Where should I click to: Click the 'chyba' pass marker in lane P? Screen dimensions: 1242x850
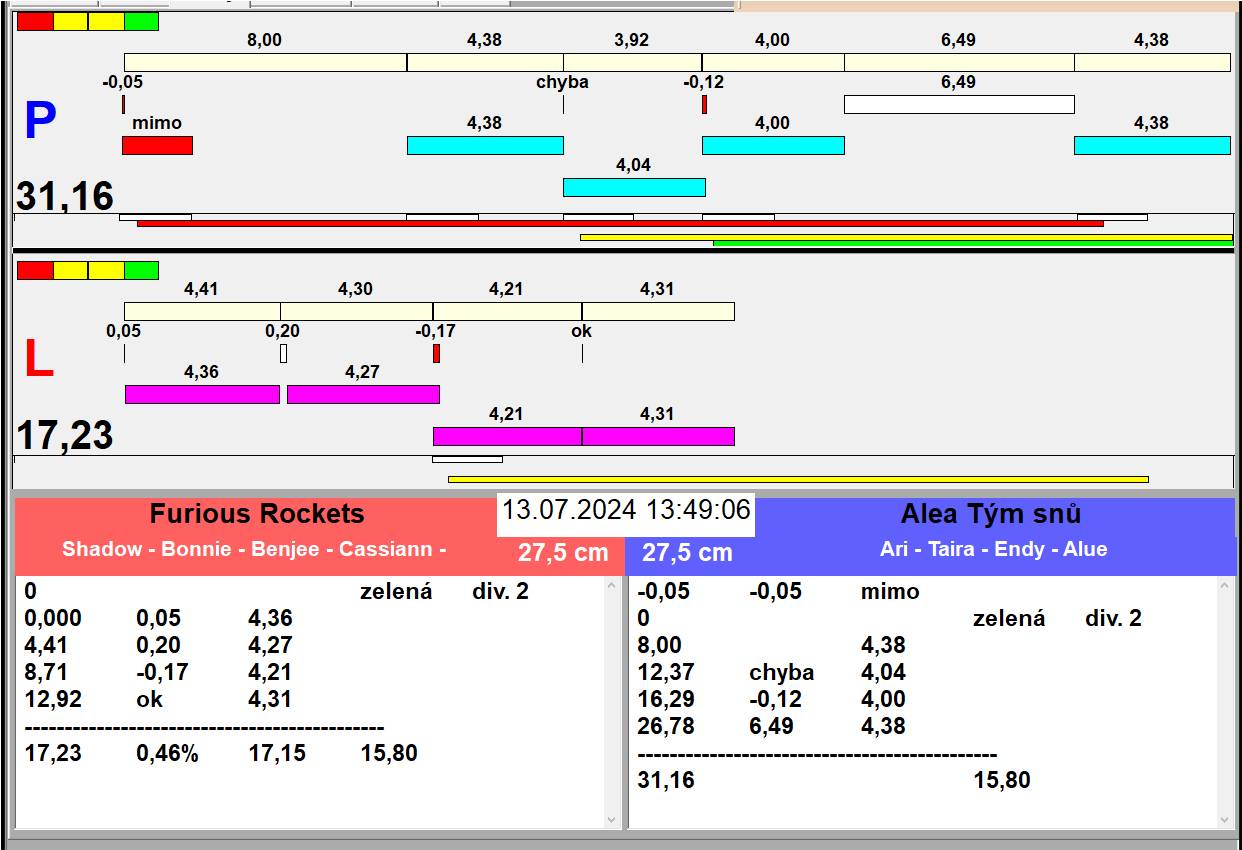click(x=563, y=104)
